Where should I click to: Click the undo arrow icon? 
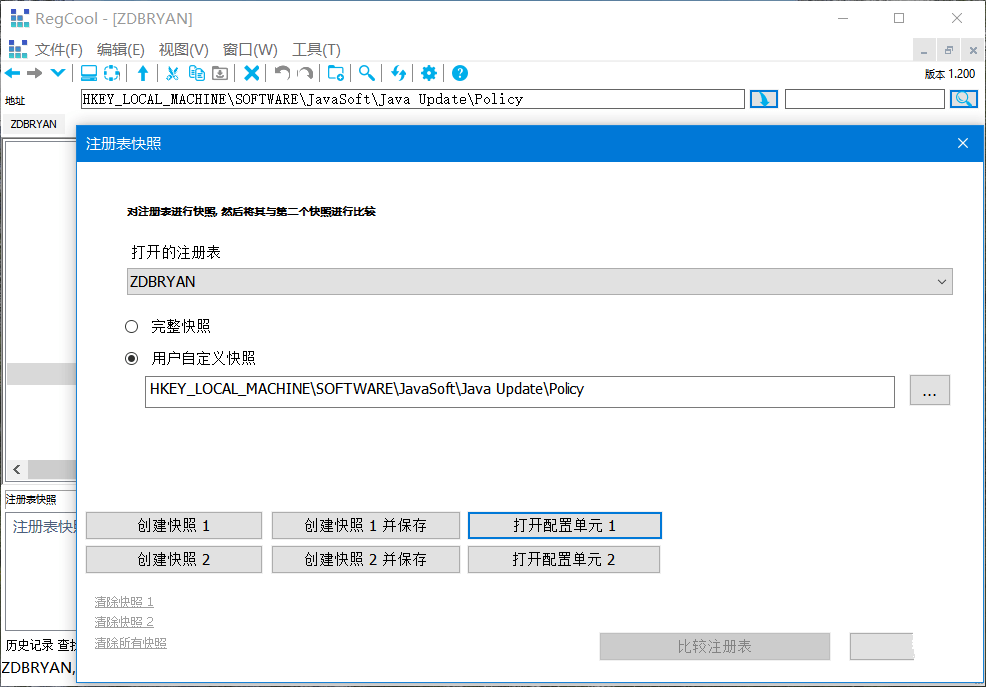[282, 73]
